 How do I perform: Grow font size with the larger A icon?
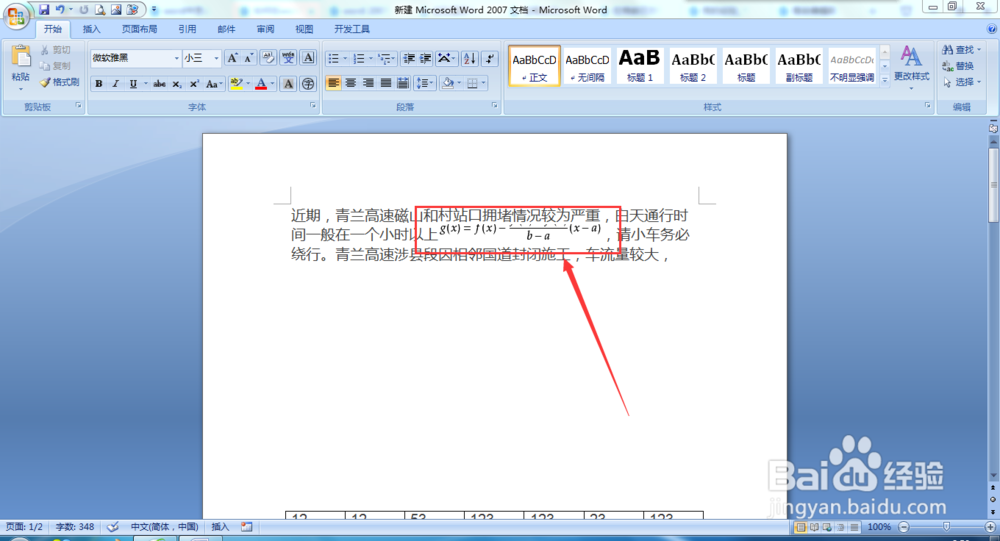(233, 58)
